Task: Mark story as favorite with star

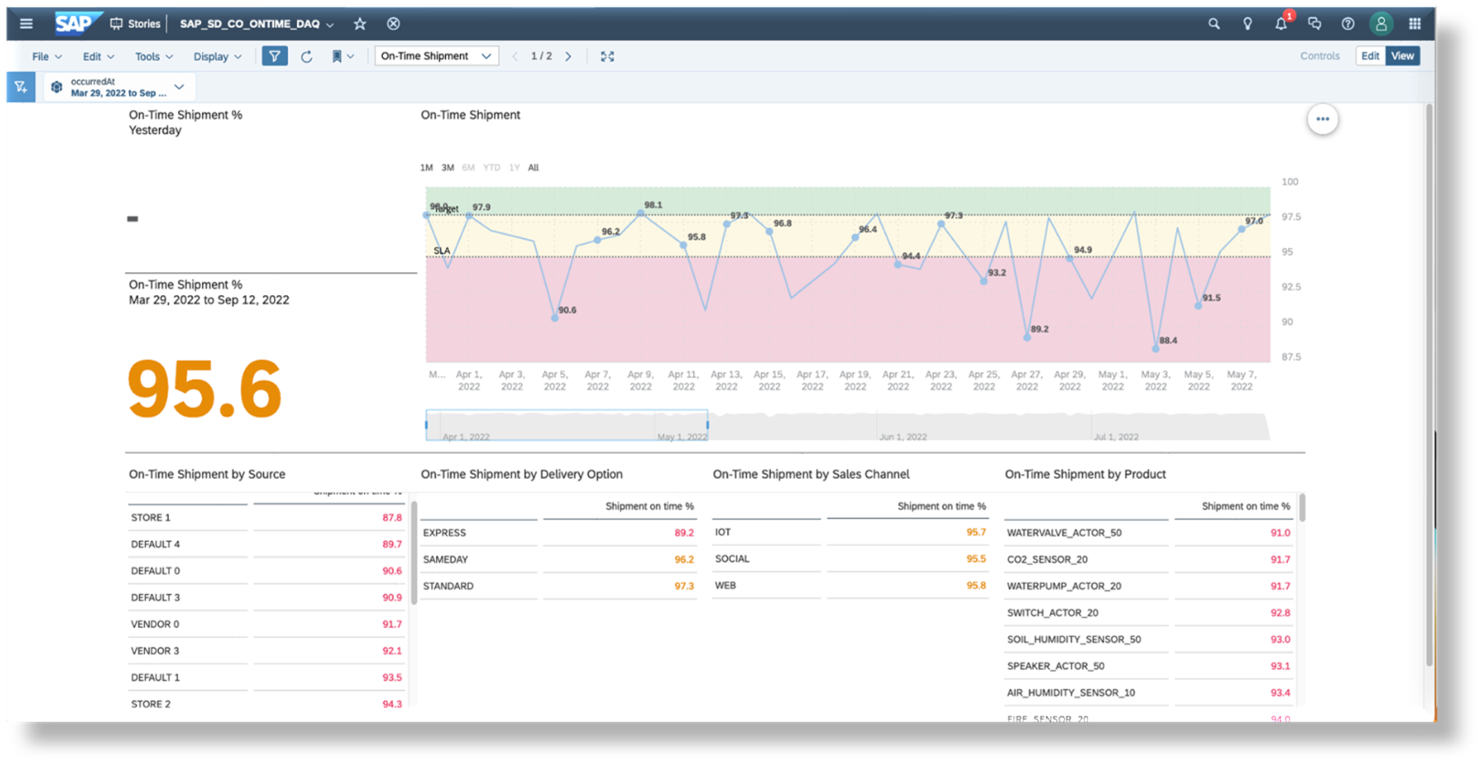Action: click(x=360, y=24)
